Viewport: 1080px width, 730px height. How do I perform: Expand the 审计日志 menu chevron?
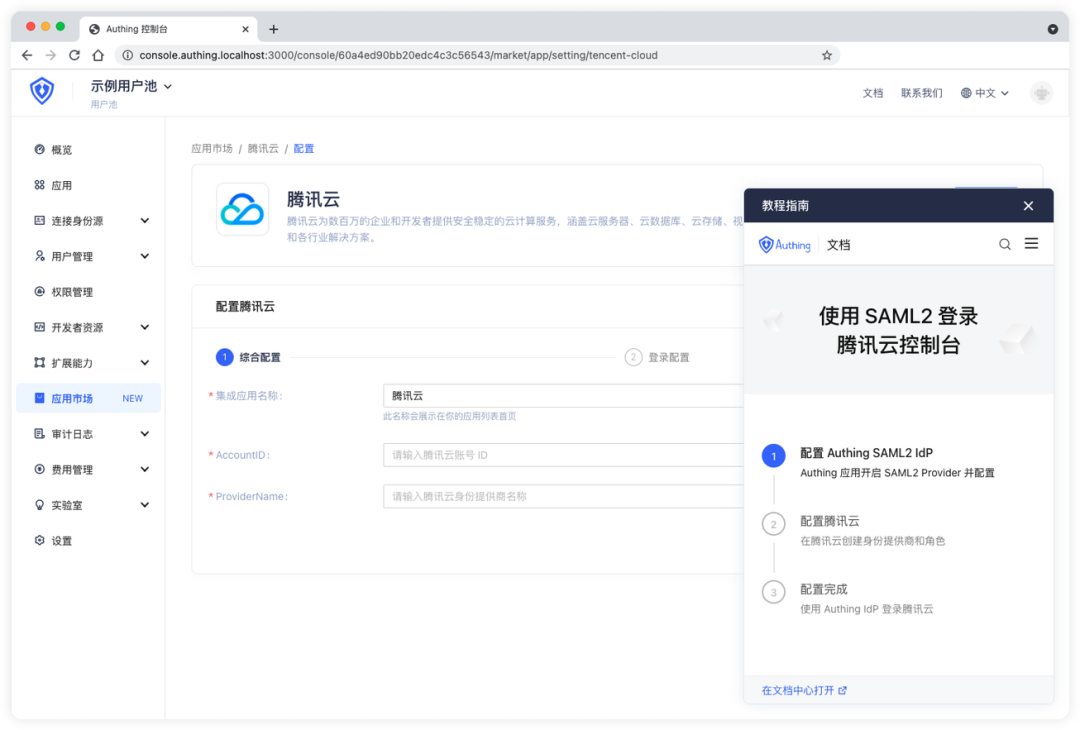145,434
